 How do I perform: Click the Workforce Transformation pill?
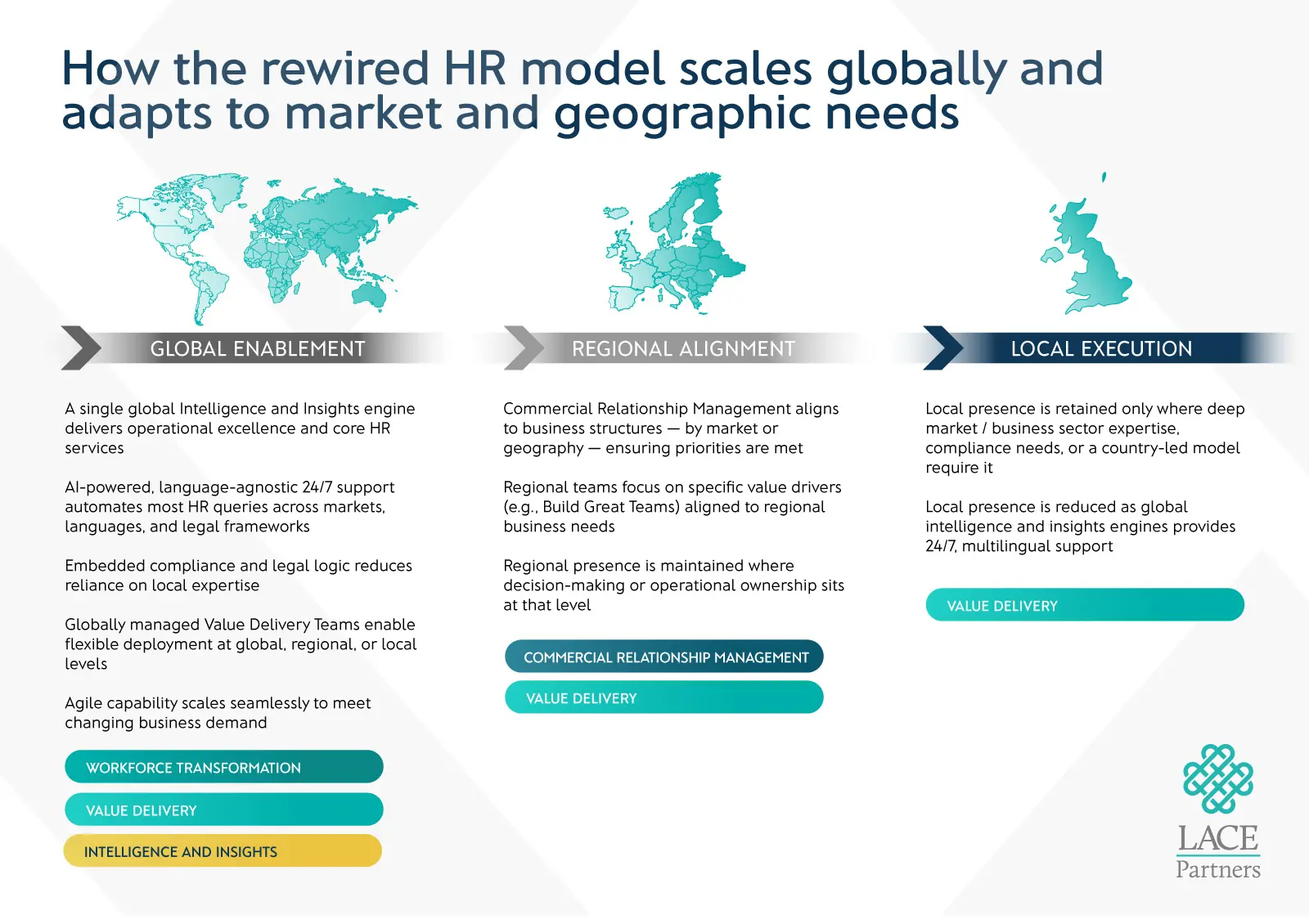223,767
